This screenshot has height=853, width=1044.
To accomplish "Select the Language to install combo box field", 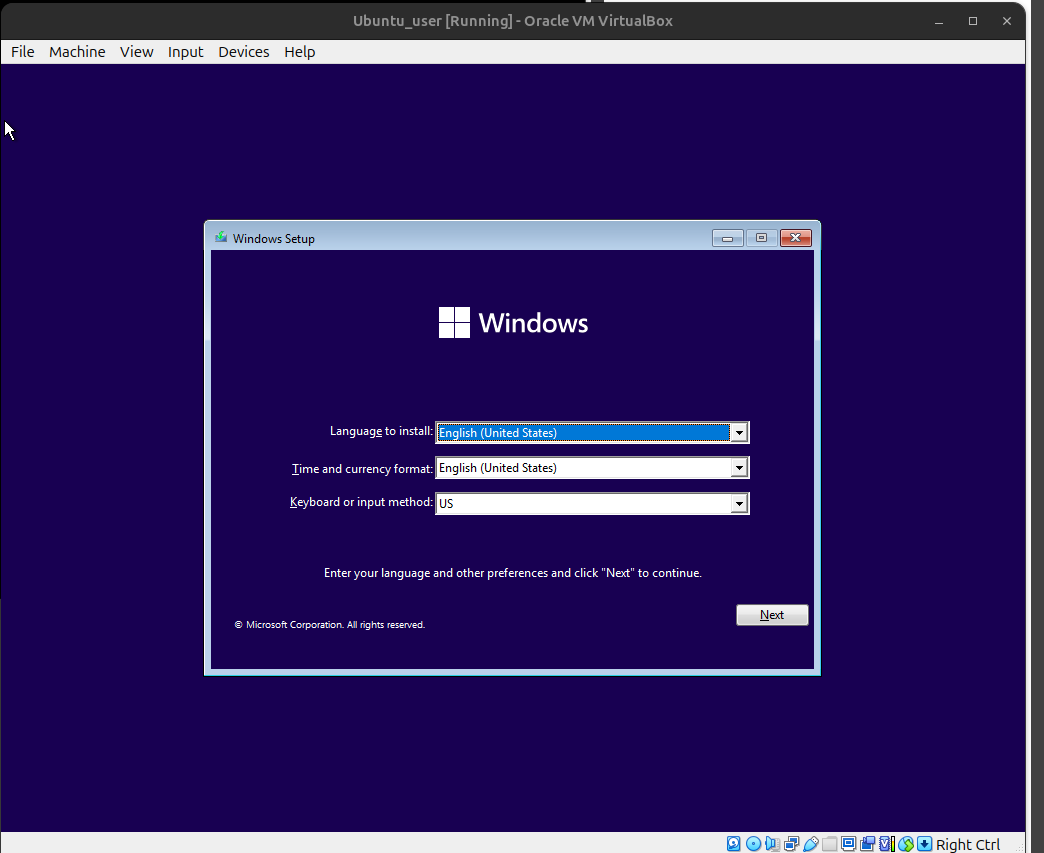I will [592, 433].
